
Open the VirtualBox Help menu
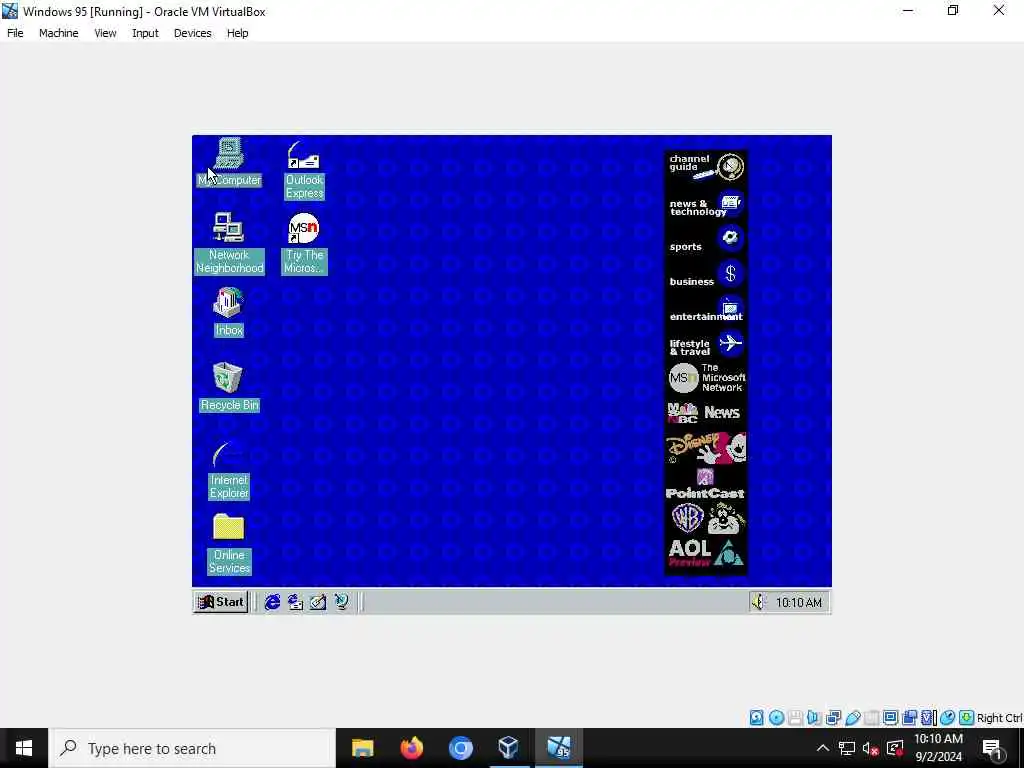point(237,33)
